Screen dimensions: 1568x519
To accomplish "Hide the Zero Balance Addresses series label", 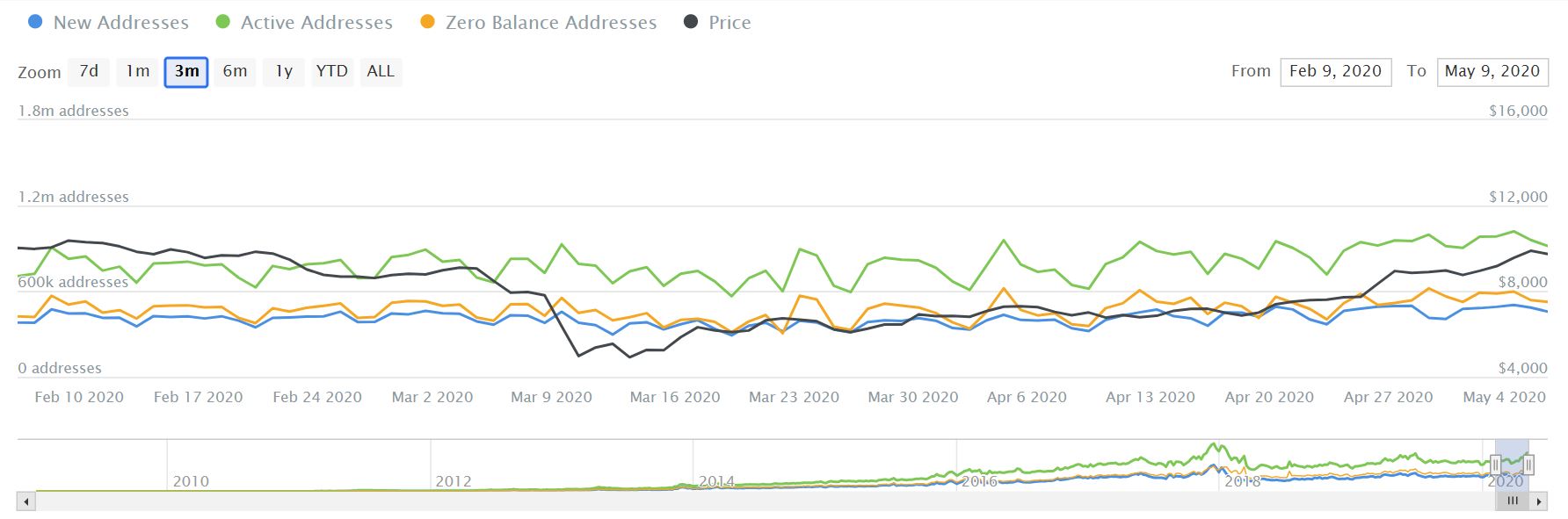I will pos(551,23).
